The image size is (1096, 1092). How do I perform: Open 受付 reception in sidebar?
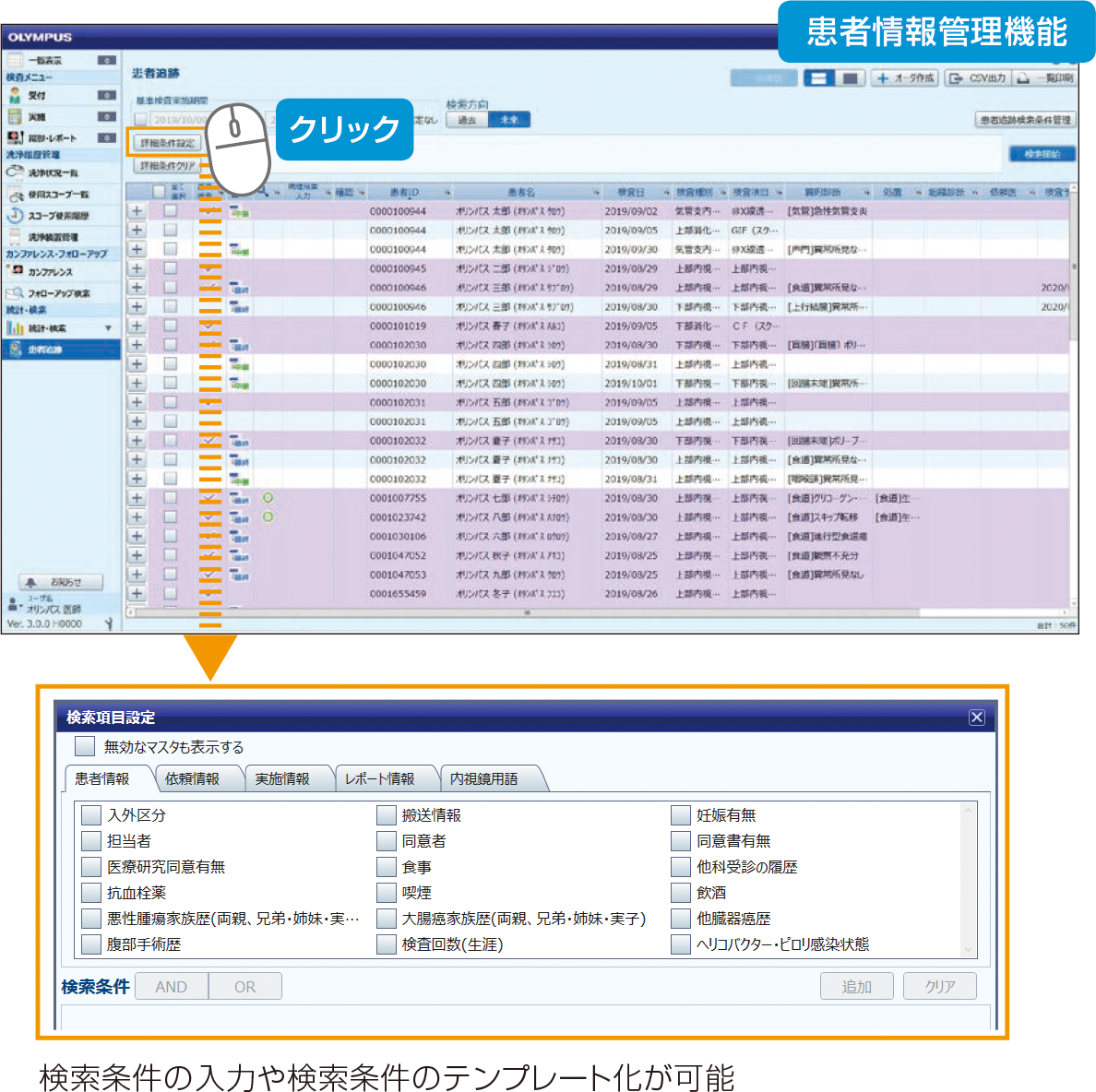tap(37, 96)
